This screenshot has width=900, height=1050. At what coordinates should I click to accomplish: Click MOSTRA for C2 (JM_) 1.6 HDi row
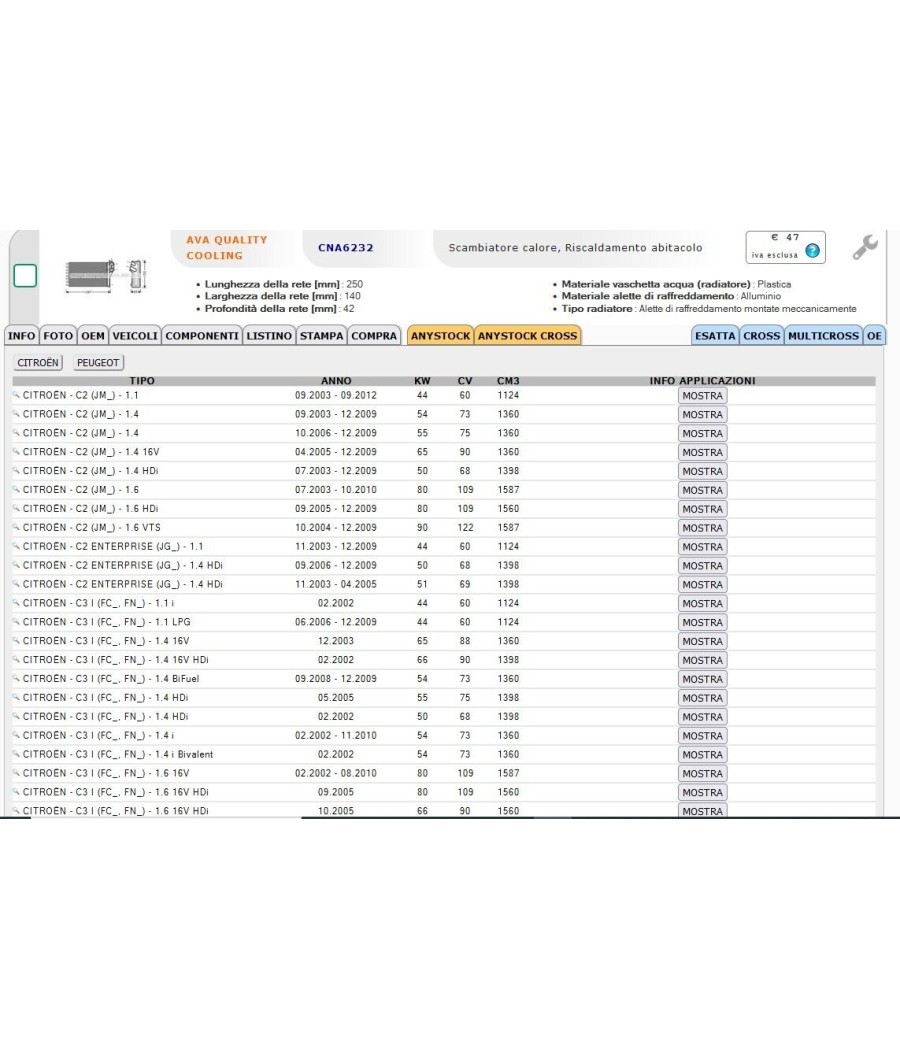[x=702, y=509]
